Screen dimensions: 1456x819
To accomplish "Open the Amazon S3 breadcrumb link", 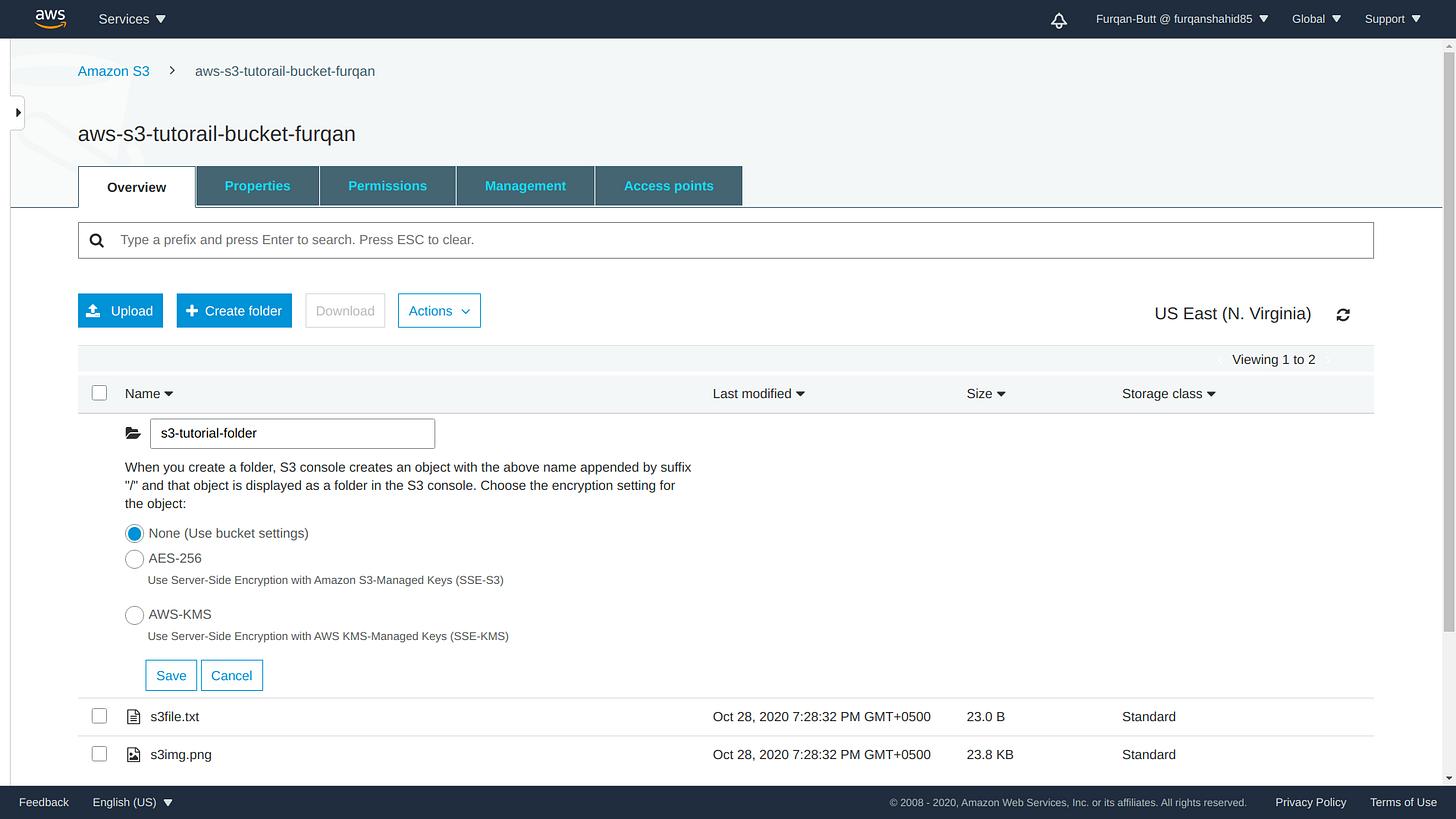I will [x=113, y=71].
